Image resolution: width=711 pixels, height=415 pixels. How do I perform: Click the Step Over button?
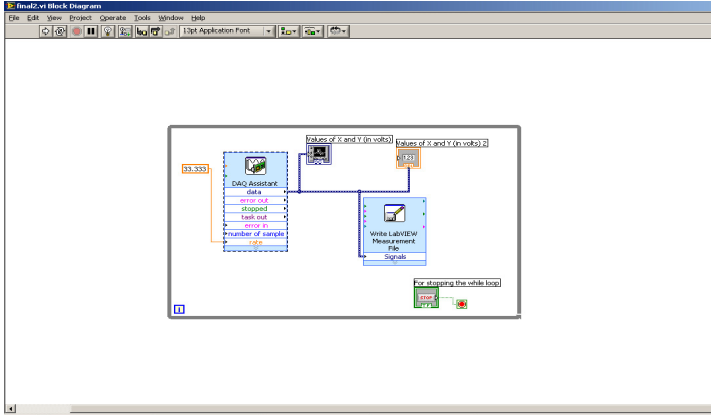(156, 31)
